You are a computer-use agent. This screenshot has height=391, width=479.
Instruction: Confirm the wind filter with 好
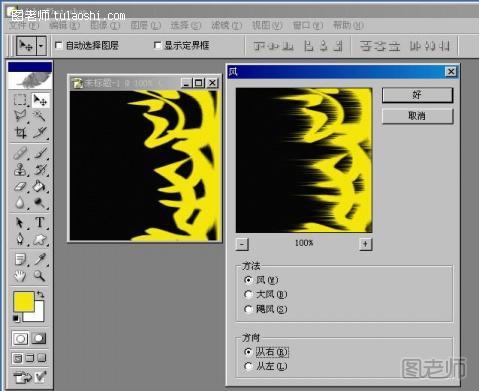[417, 95]
